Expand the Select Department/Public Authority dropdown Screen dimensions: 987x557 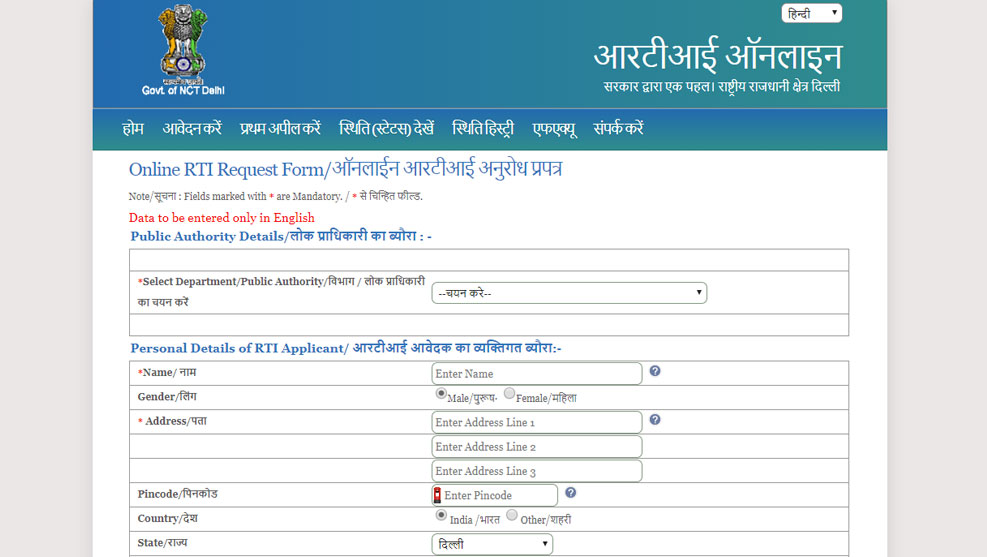click(569, 293)
